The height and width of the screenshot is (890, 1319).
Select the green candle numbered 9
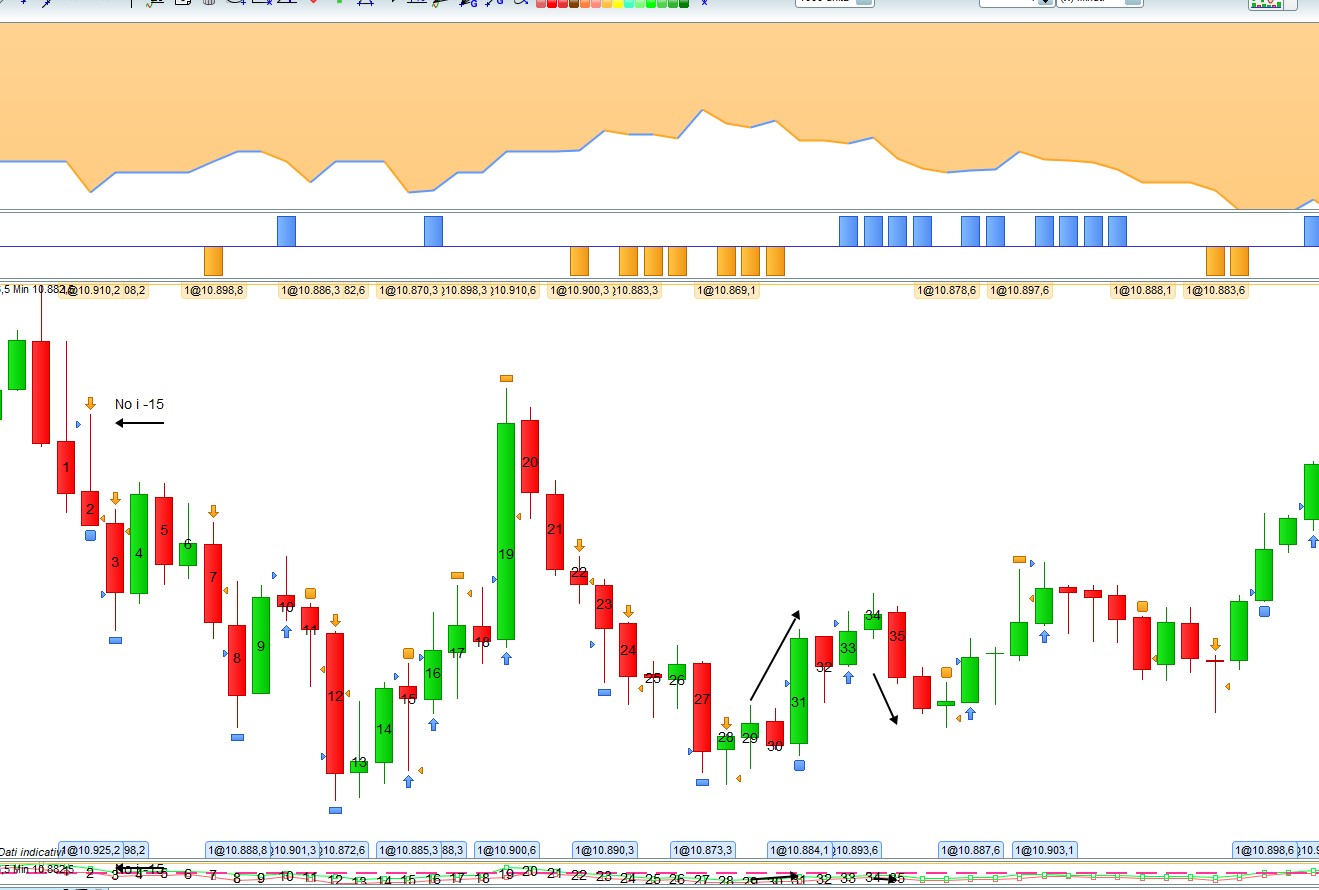click(x=261, y=646)
